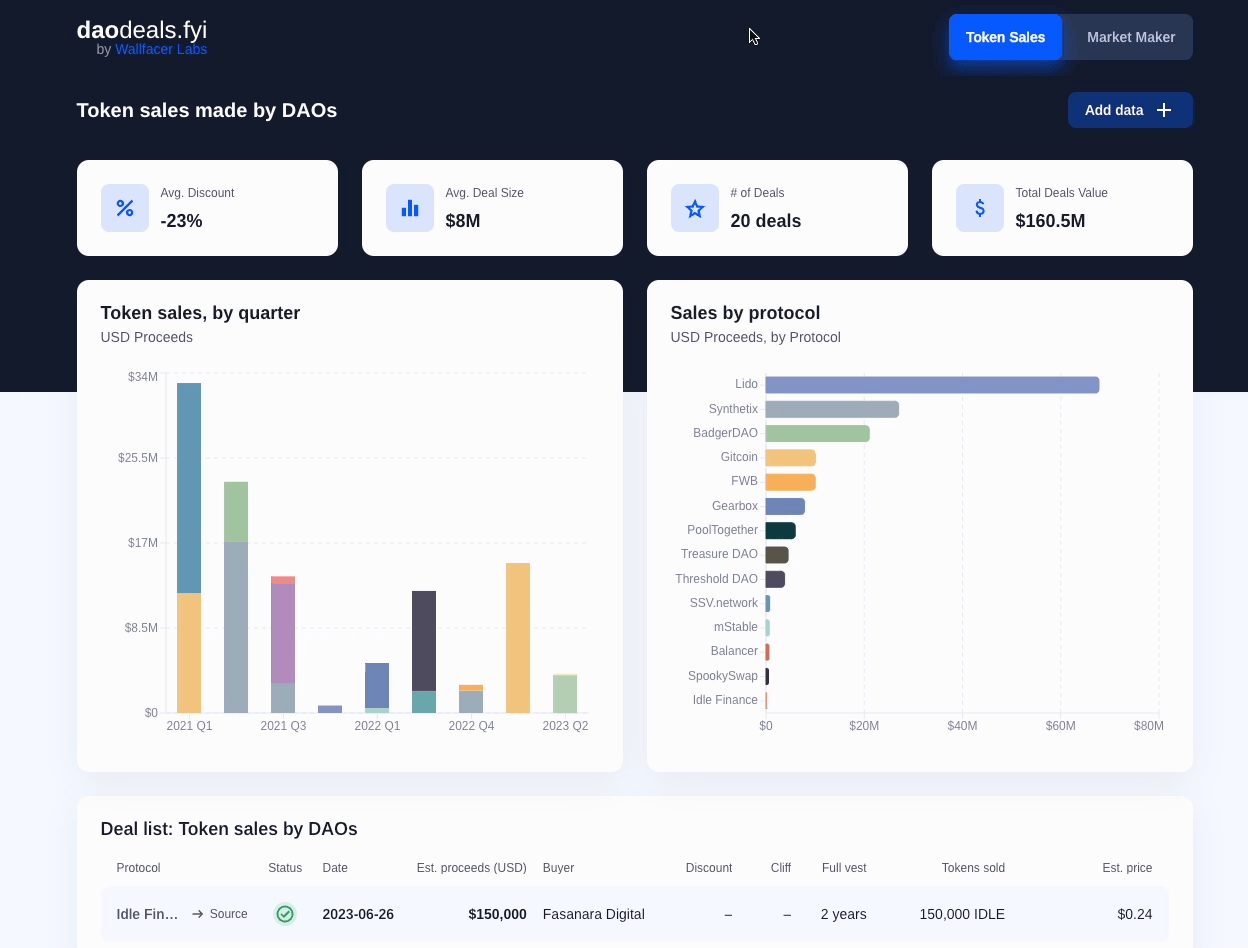1248x948 pixels.
Task: Click the '20 deals' value
Action: click(766, 221)
